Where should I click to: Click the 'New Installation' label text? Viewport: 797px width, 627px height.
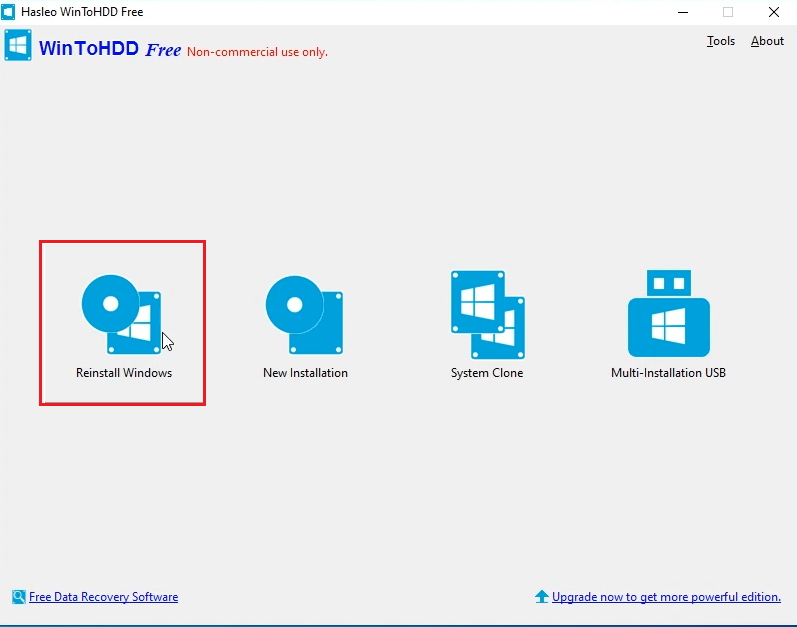(305, 372)
